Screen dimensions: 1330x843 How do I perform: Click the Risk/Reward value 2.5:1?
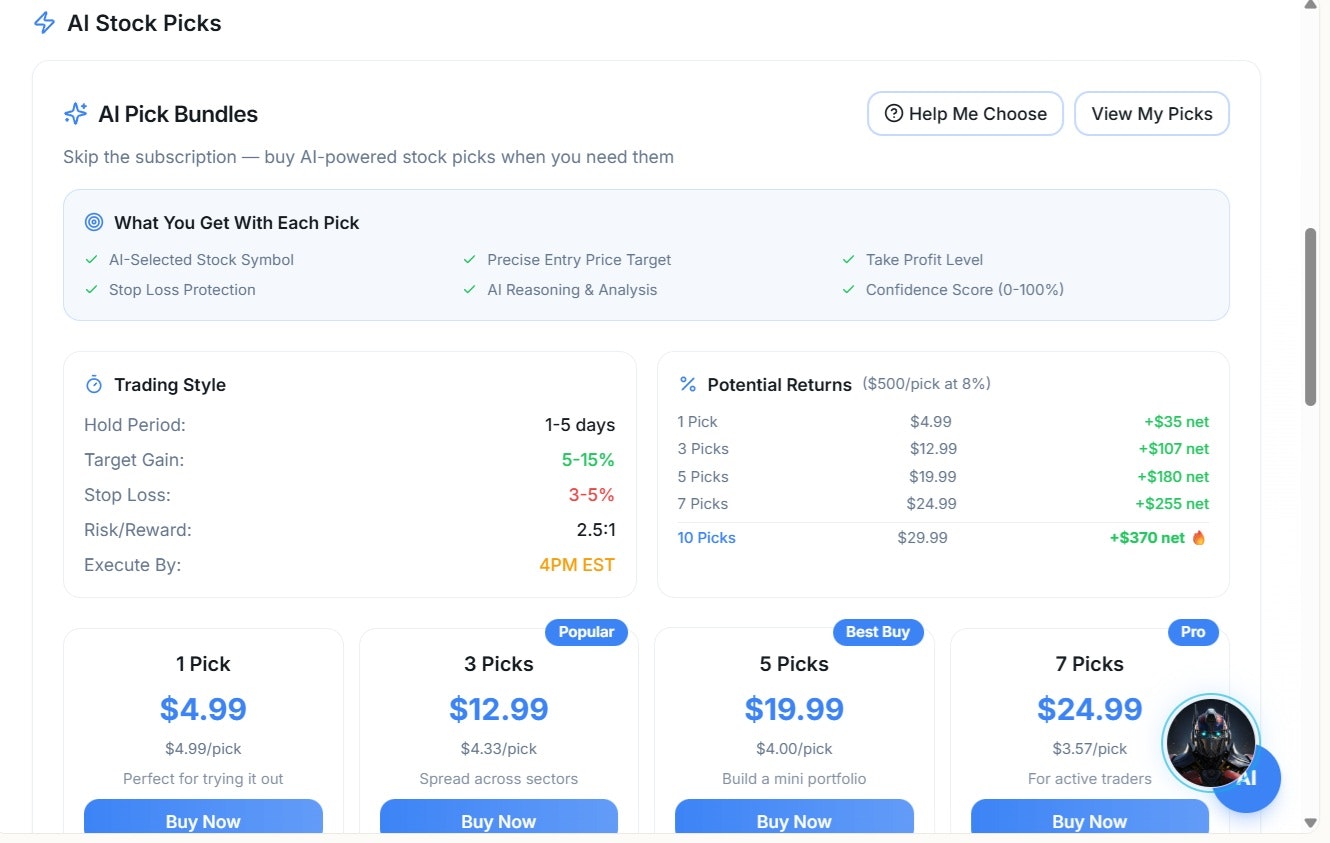click(x=596, y=530)
